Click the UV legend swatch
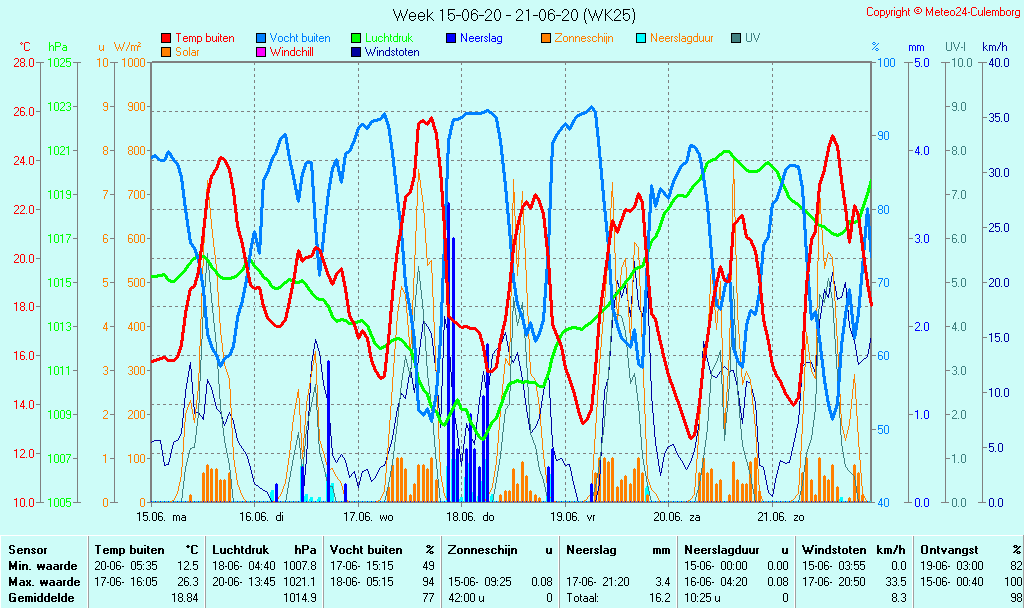1026x608 pixels. 736,38
